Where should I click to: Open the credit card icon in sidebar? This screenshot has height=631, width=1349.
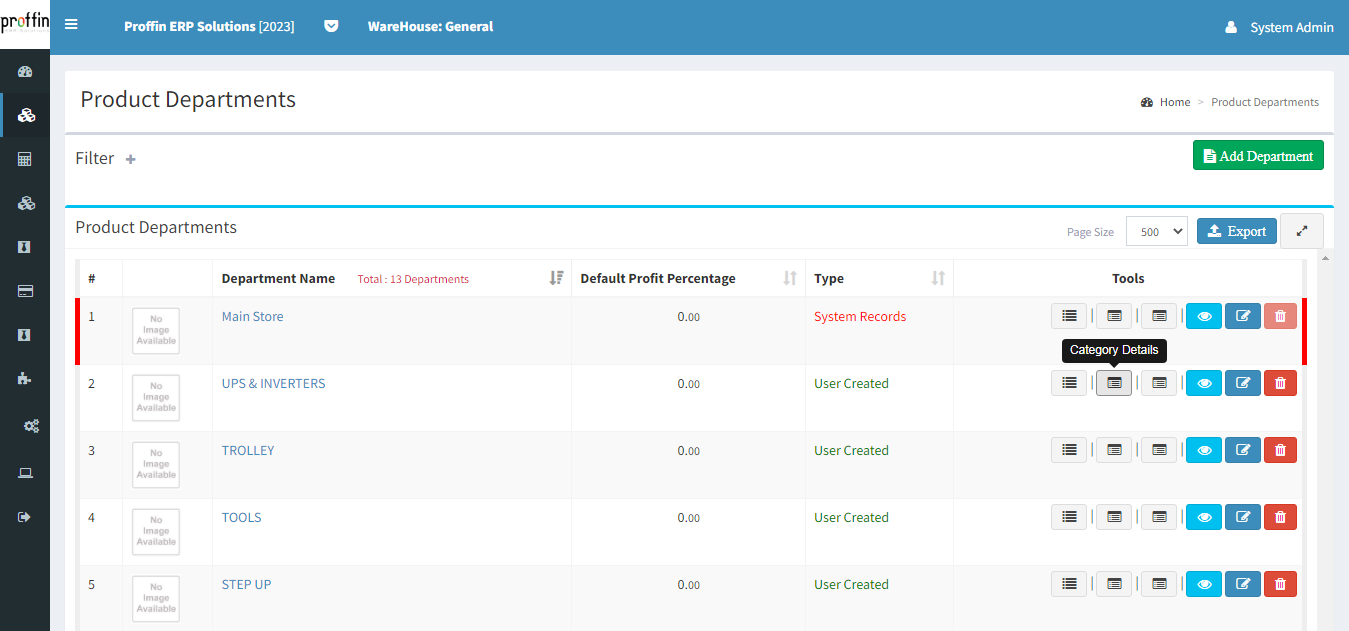point(26,291)
